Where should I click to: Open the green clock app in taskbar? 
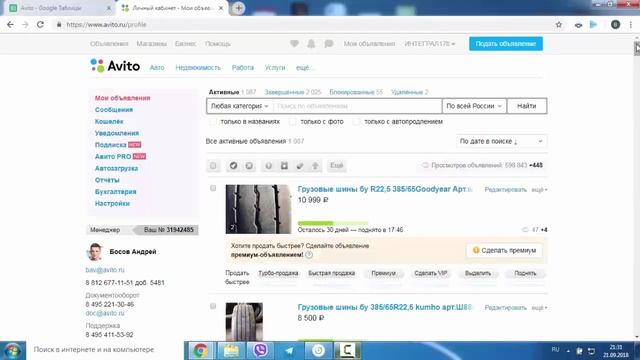[x=318, y=350]
